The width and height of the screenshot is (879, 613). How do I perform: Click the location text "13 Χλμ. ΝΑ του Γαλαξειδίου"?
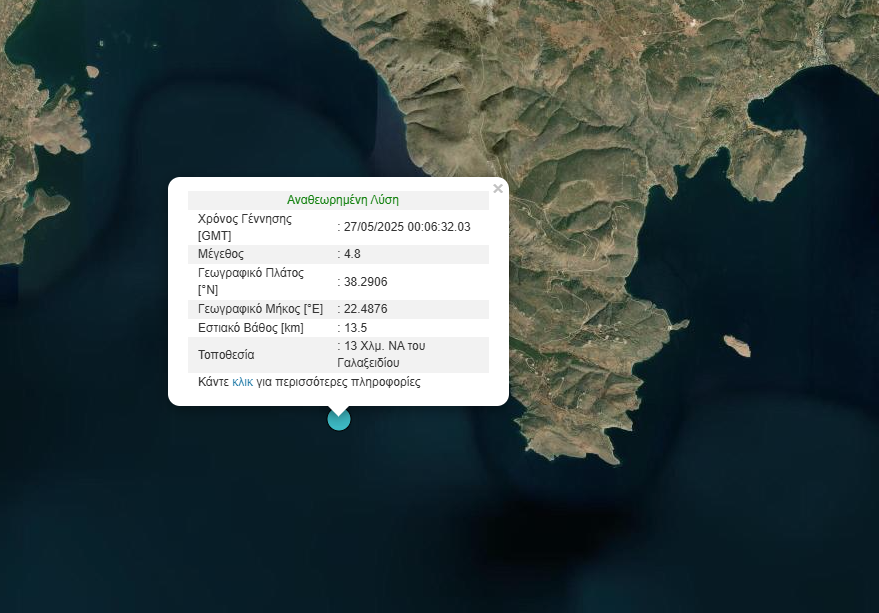point(385,354)
